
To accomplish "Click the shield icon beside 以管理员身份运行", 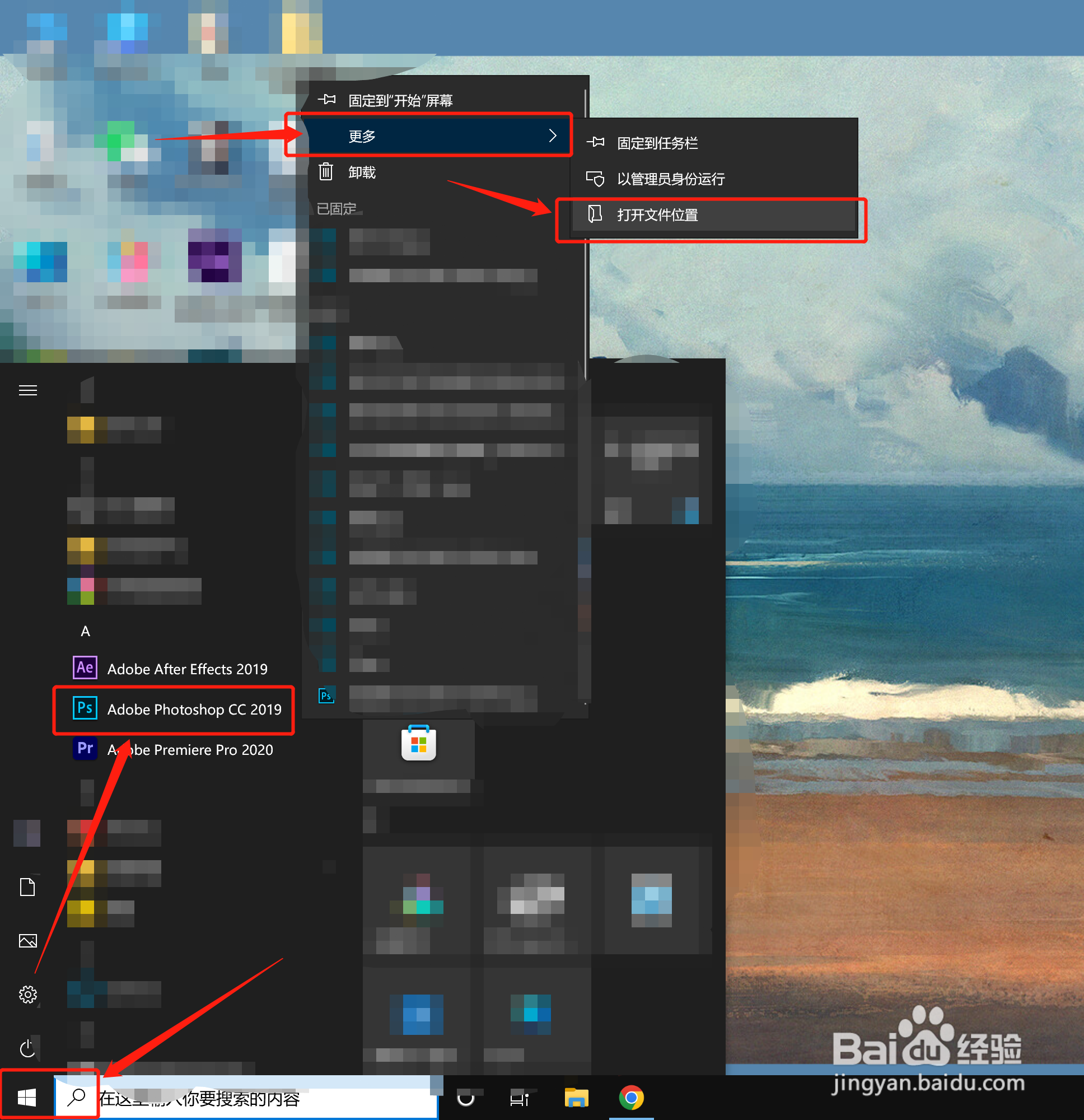I will [595, 179].
